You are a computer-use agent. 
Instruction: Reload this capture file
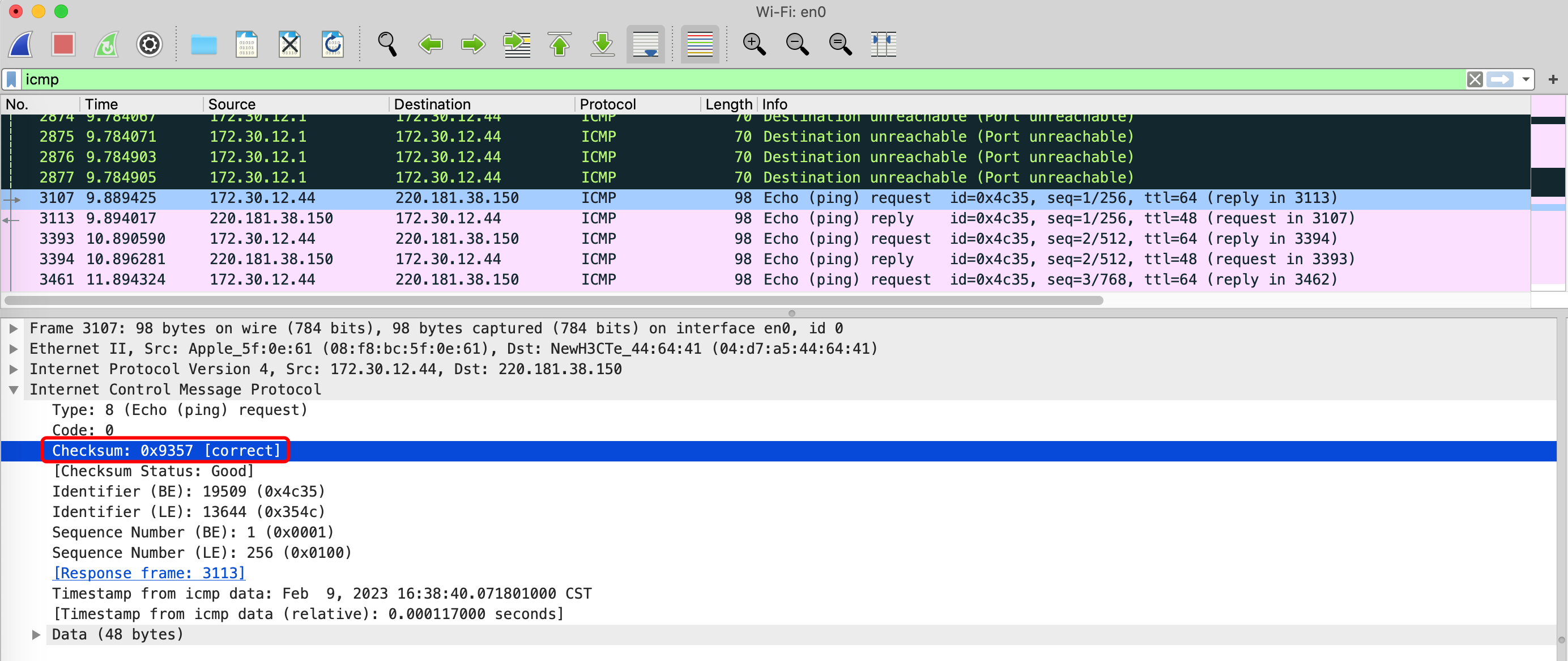[333, 44]
